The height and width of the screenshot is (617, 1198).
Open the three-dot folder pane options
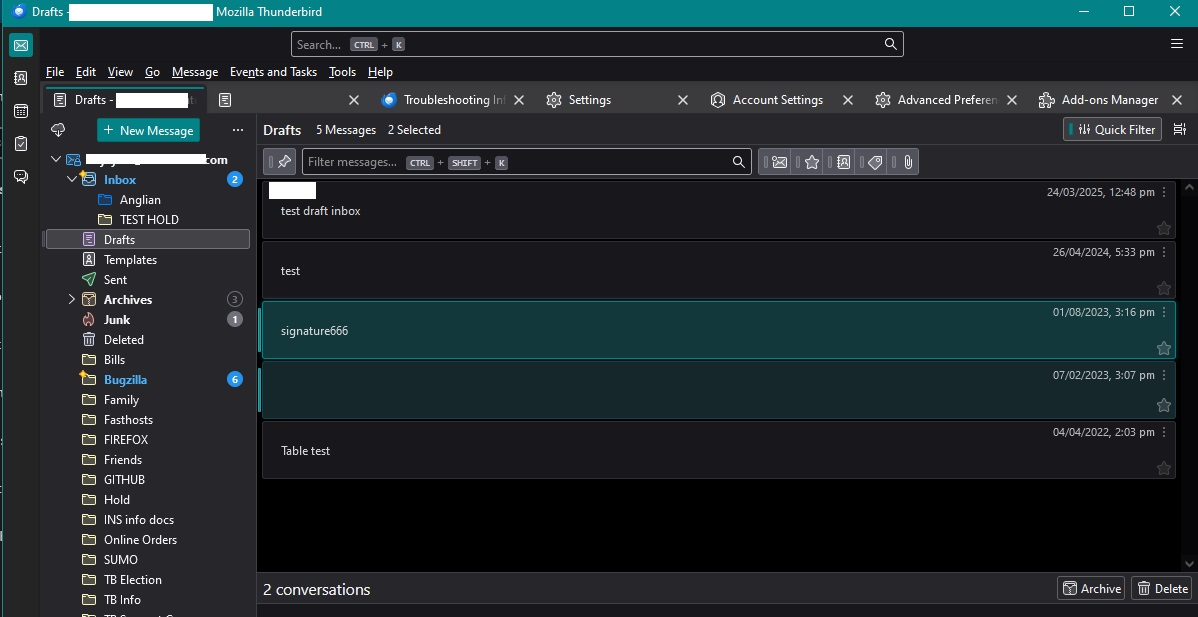238,130
